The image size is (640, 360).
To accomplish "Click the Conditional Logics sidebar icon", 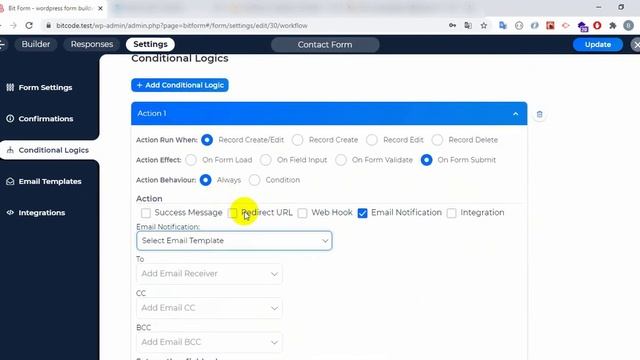I will coord(10,150).
